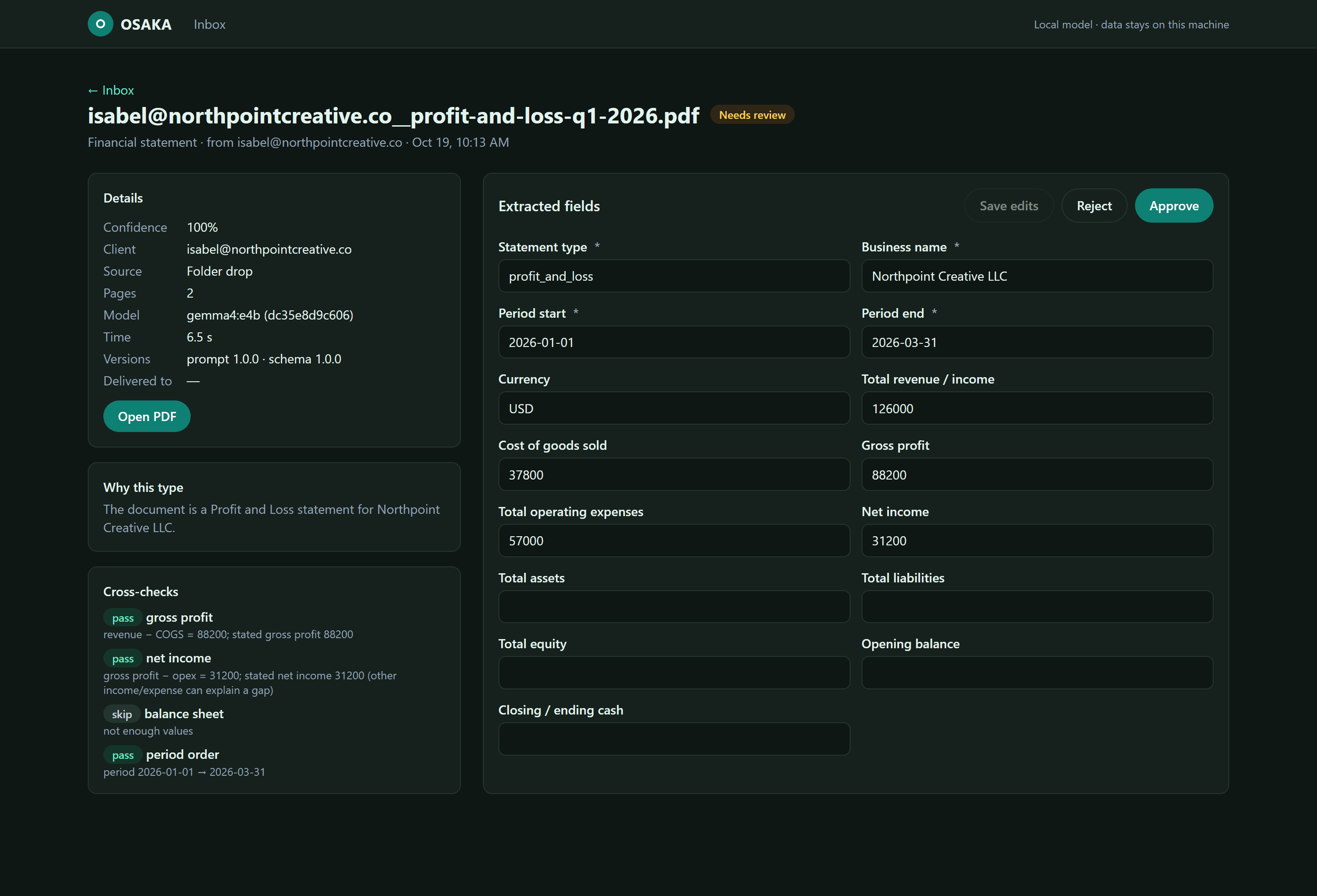Click the 'Financial statement · from isabel' subtitle line

[298, 142]
